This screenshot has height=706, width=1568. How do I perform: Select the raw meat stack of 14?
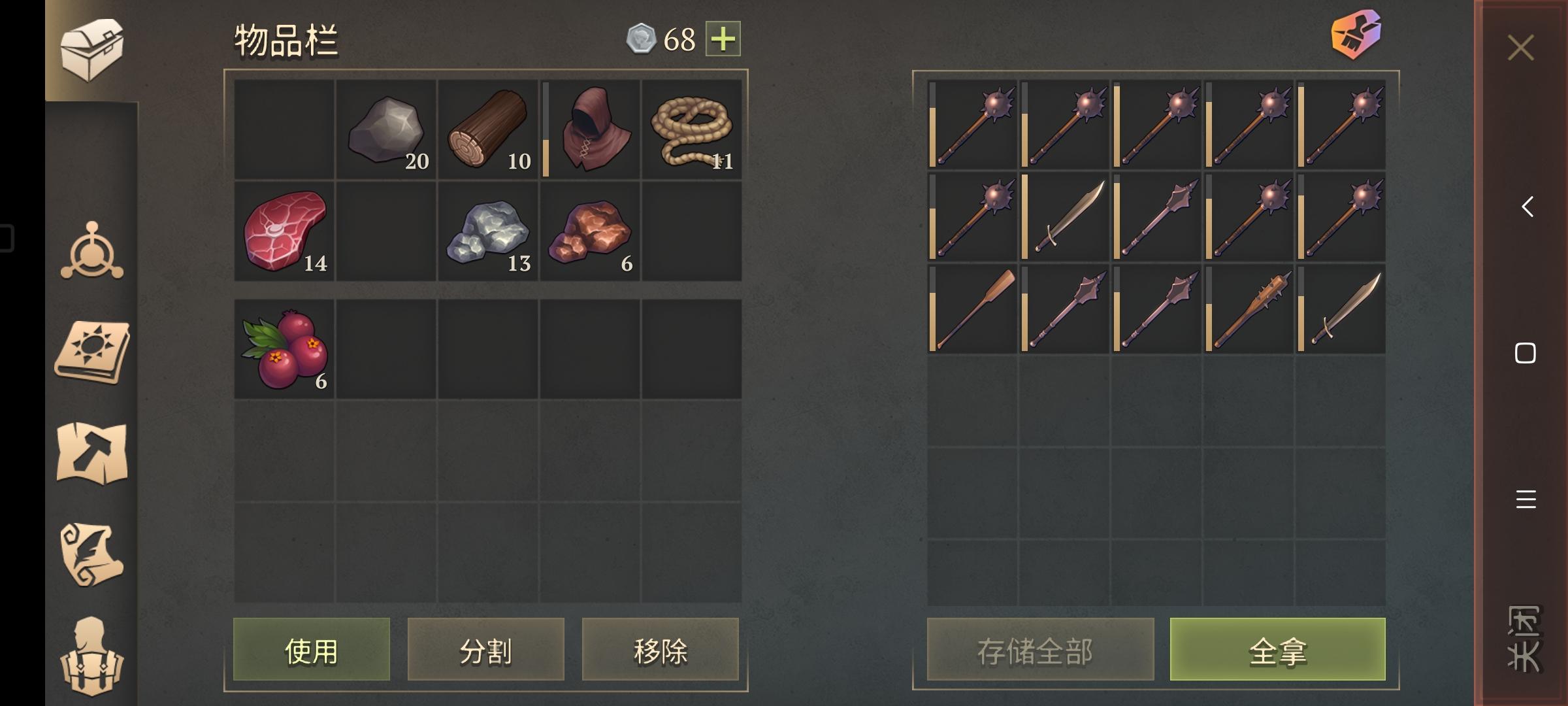point(284,231)
